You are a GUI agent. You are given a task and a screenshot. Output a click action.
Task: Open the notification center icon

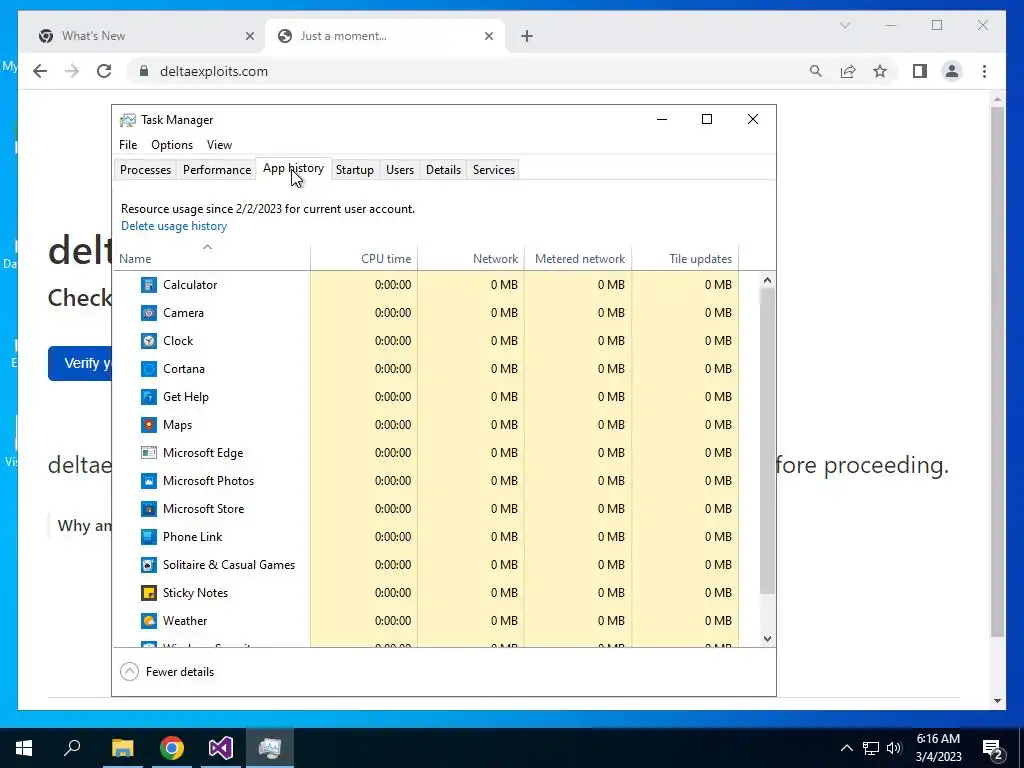point(993,748)
